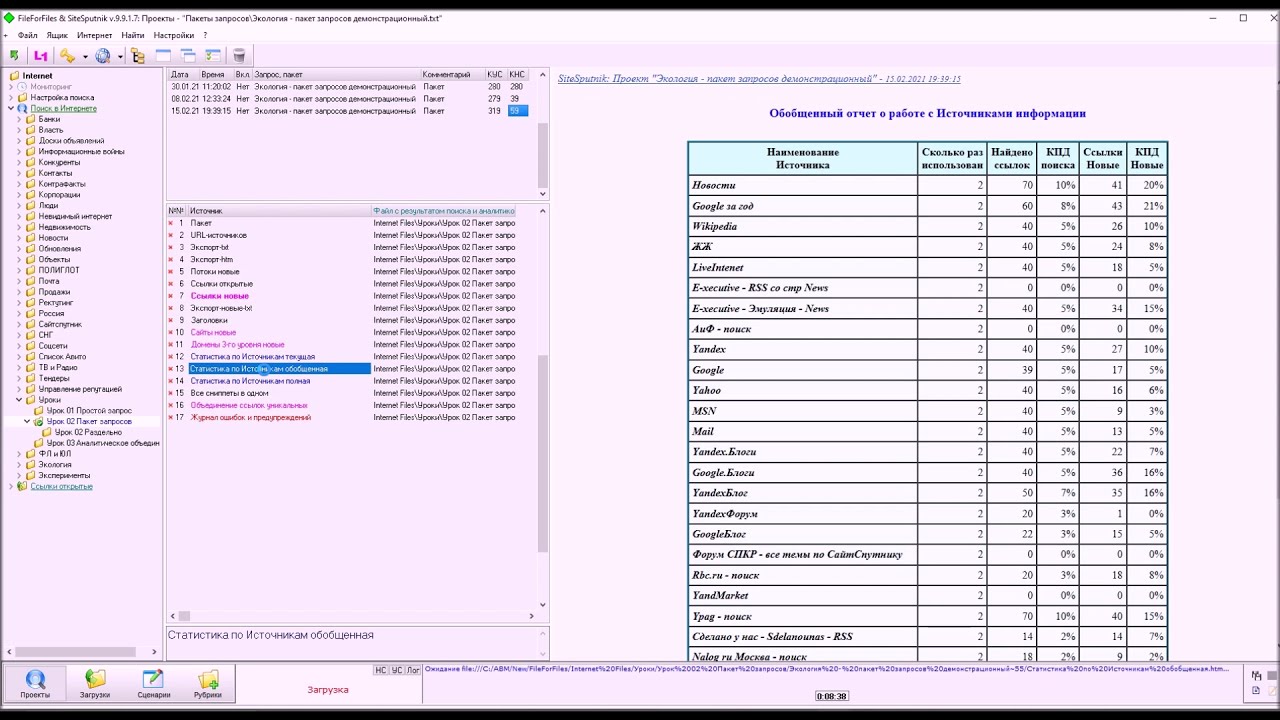Open the Ящик menu

pos(57,35)
